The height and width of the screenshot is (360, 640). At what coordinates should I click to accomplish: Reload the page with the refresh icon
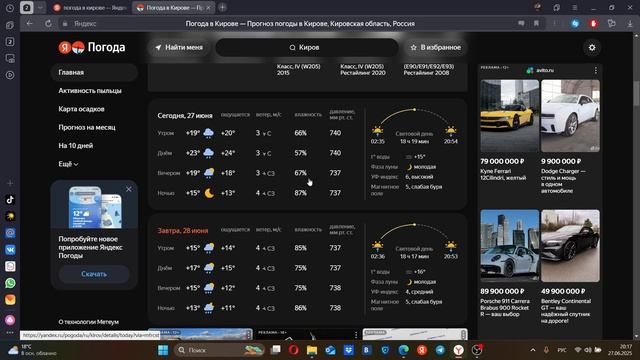[48, 24]
